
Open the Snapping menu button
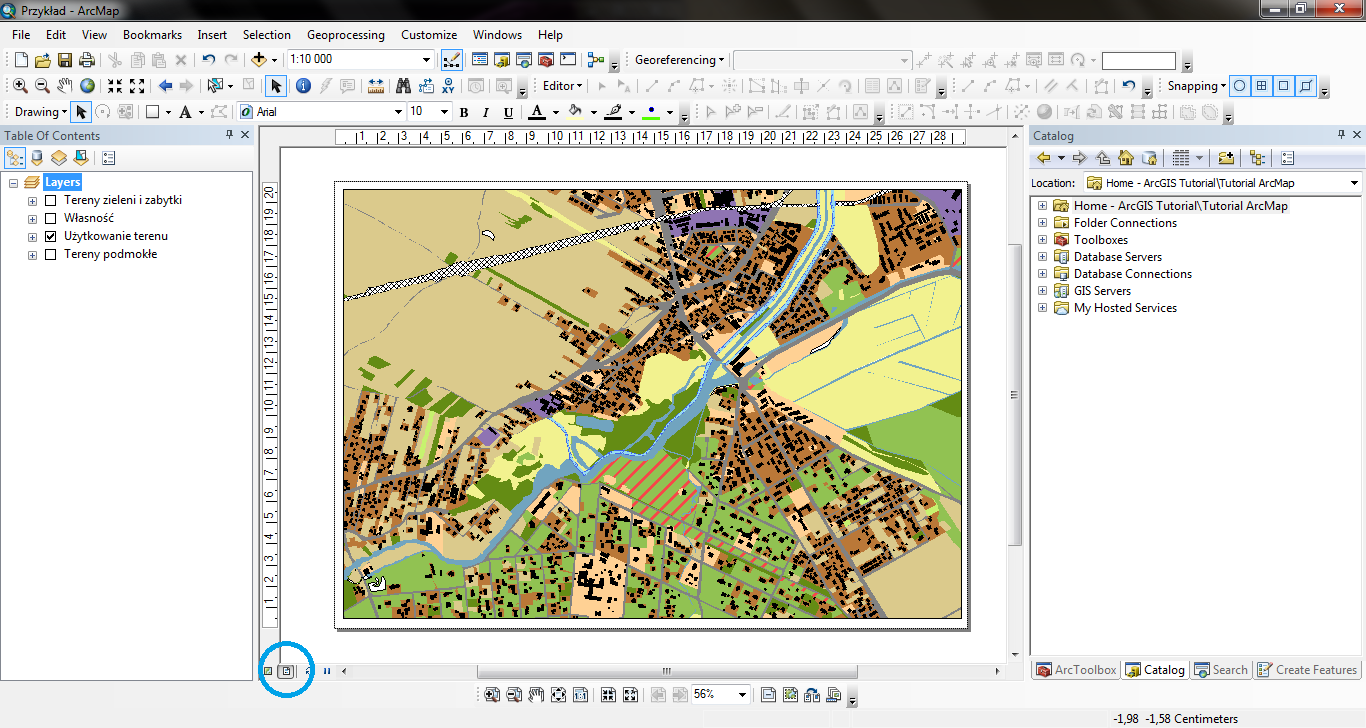pos(1196,86)
